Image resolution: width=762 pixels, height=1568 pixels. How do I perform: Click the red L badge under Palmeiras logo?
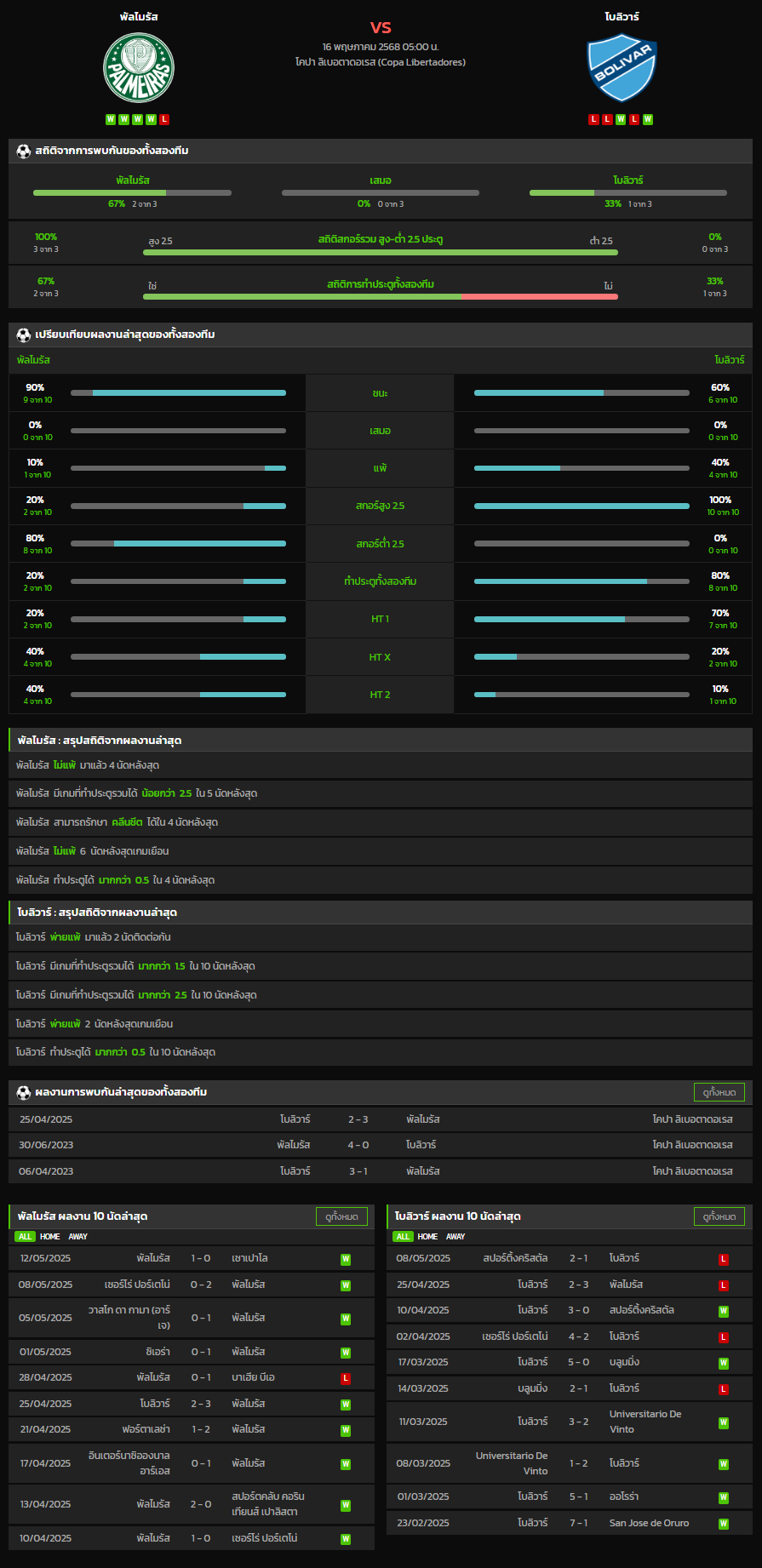(164, 119)
